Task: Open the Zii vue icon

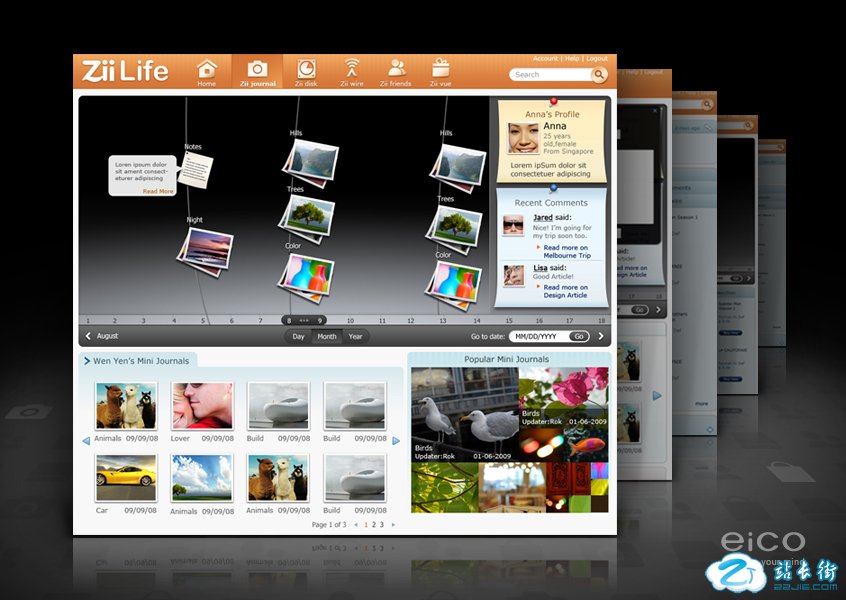Action: coord(441,69)
